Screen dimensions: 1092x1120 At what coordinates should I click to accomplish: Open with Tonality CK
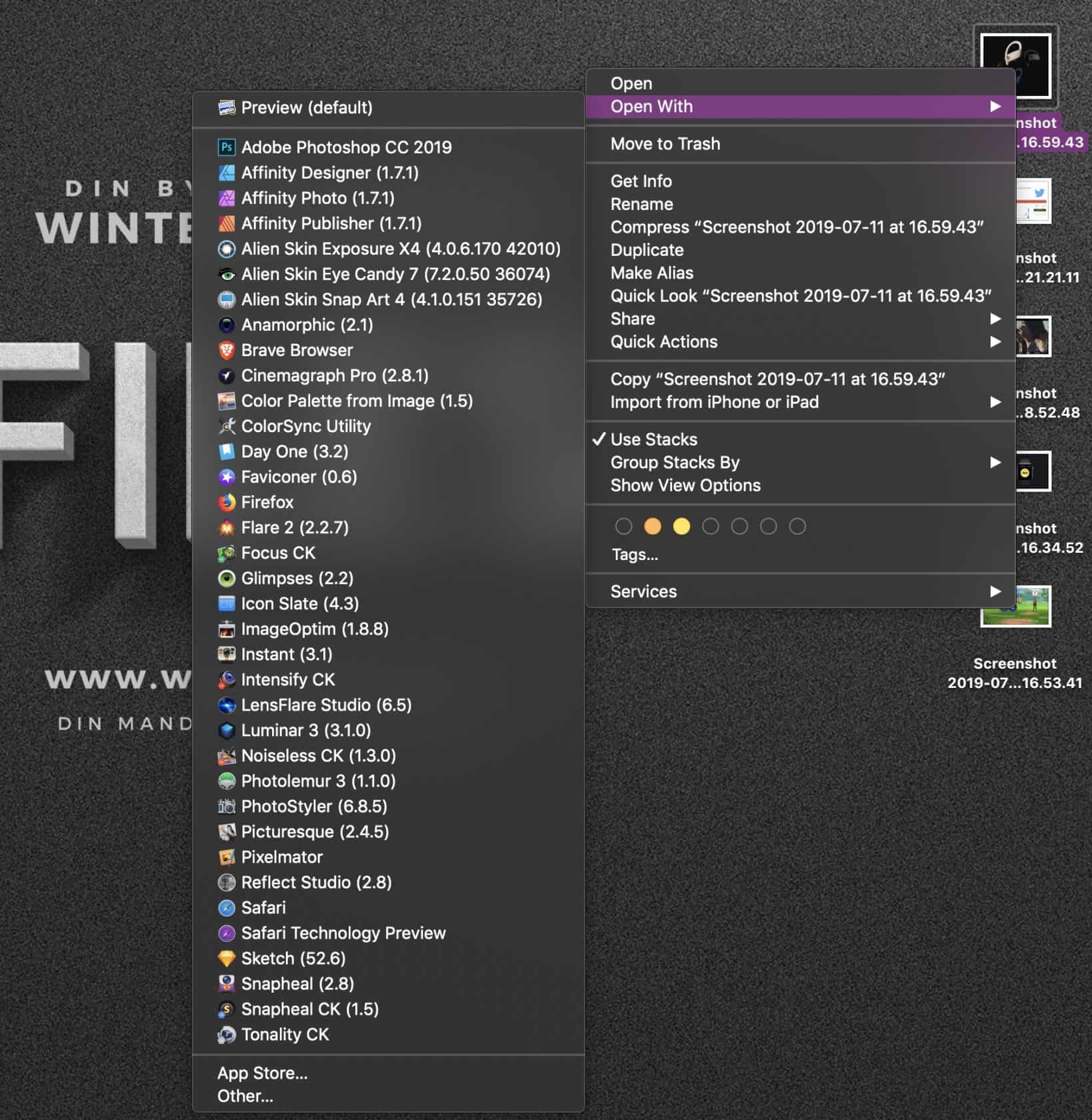click(388, 1034)
